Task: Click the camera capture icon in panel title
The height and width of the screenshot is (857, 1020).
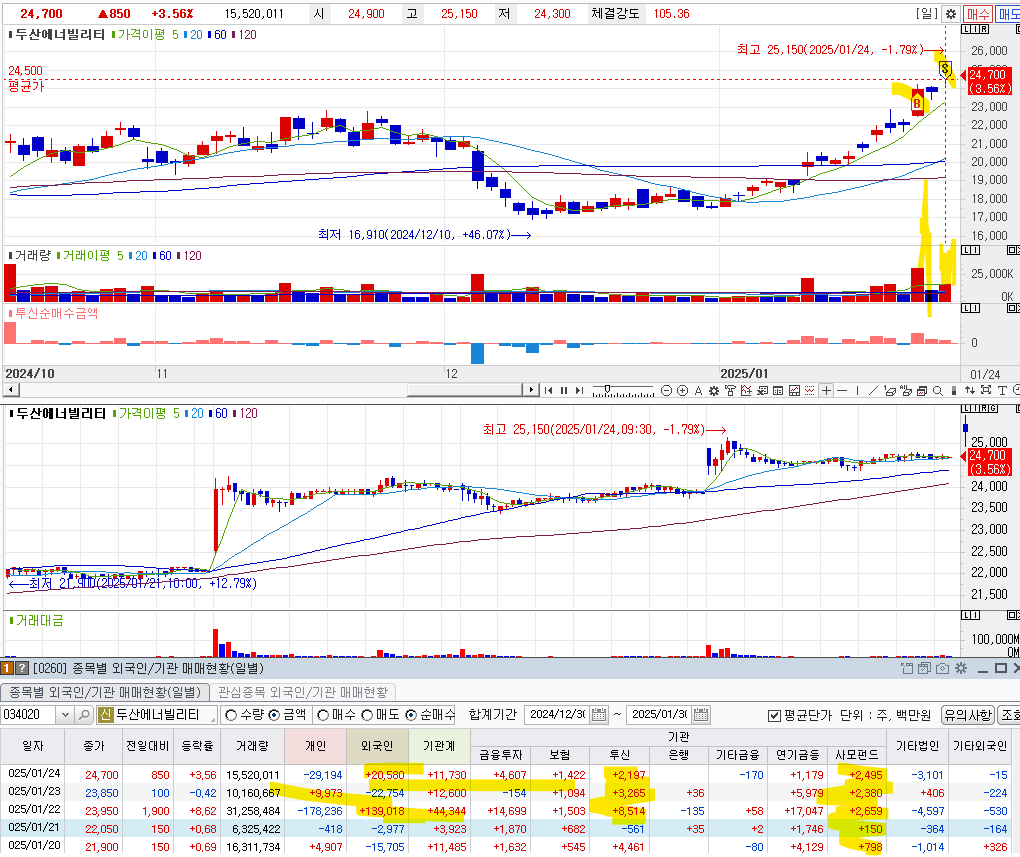Action: click(942, 668)
